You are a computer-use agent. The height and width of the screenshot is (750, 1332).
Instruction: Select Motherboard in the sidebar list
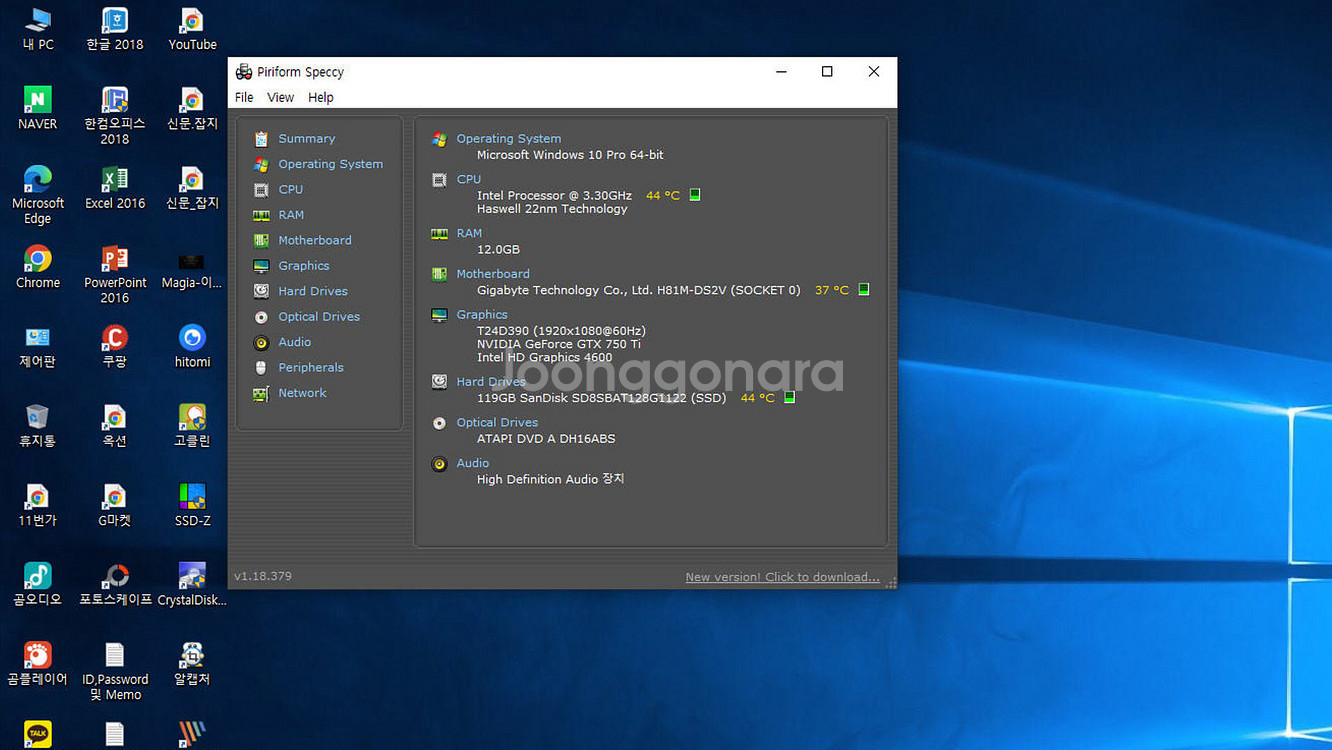[315, 241]
